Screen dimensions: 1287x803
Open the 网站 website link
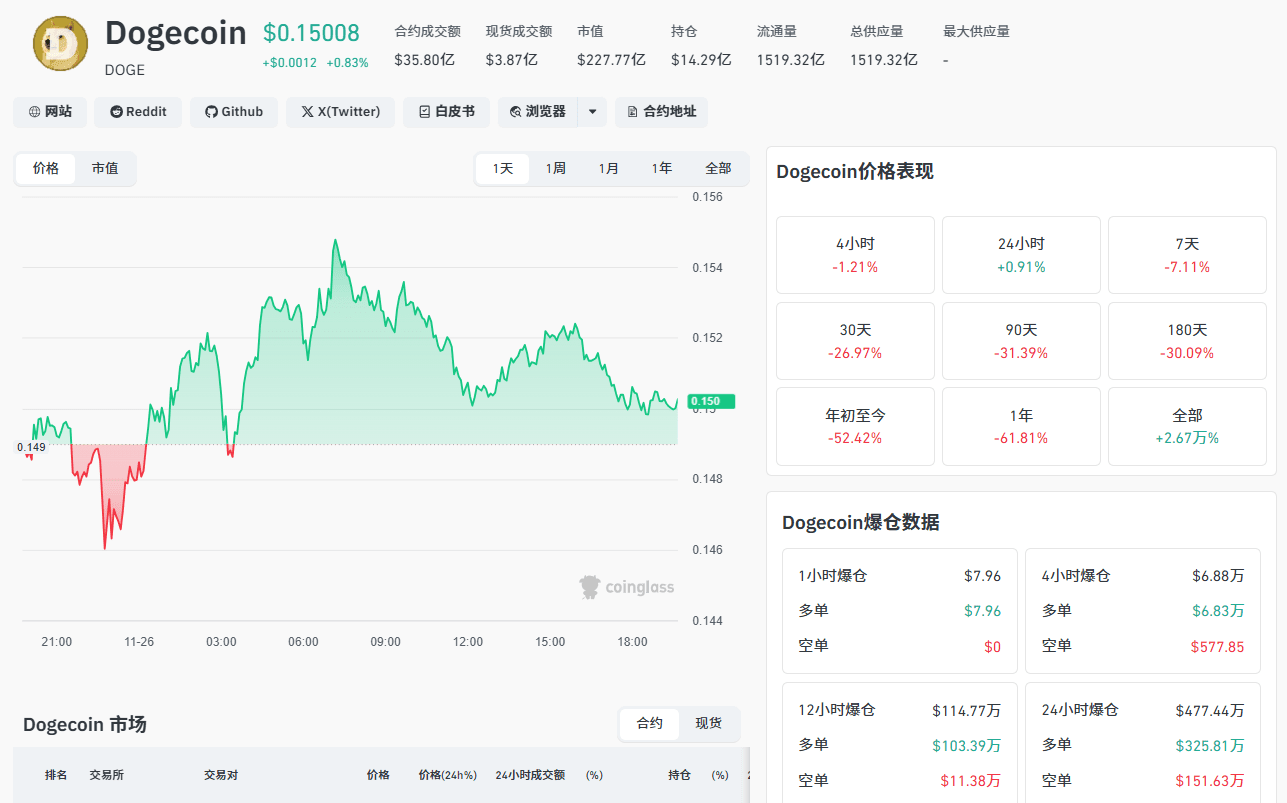(x=50, y=112)
